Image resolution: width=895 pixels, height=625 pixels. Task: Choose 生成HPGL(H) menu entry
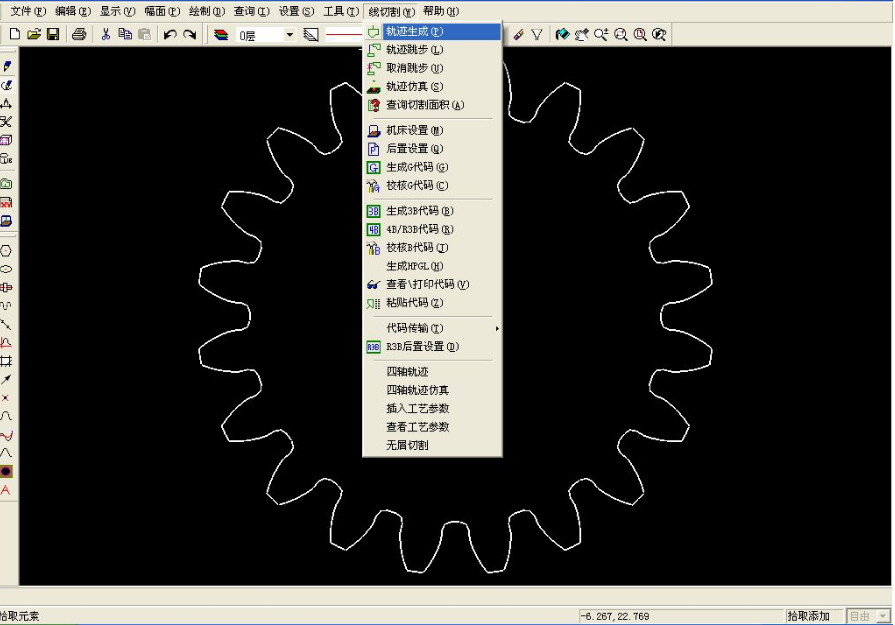point(432,266)
